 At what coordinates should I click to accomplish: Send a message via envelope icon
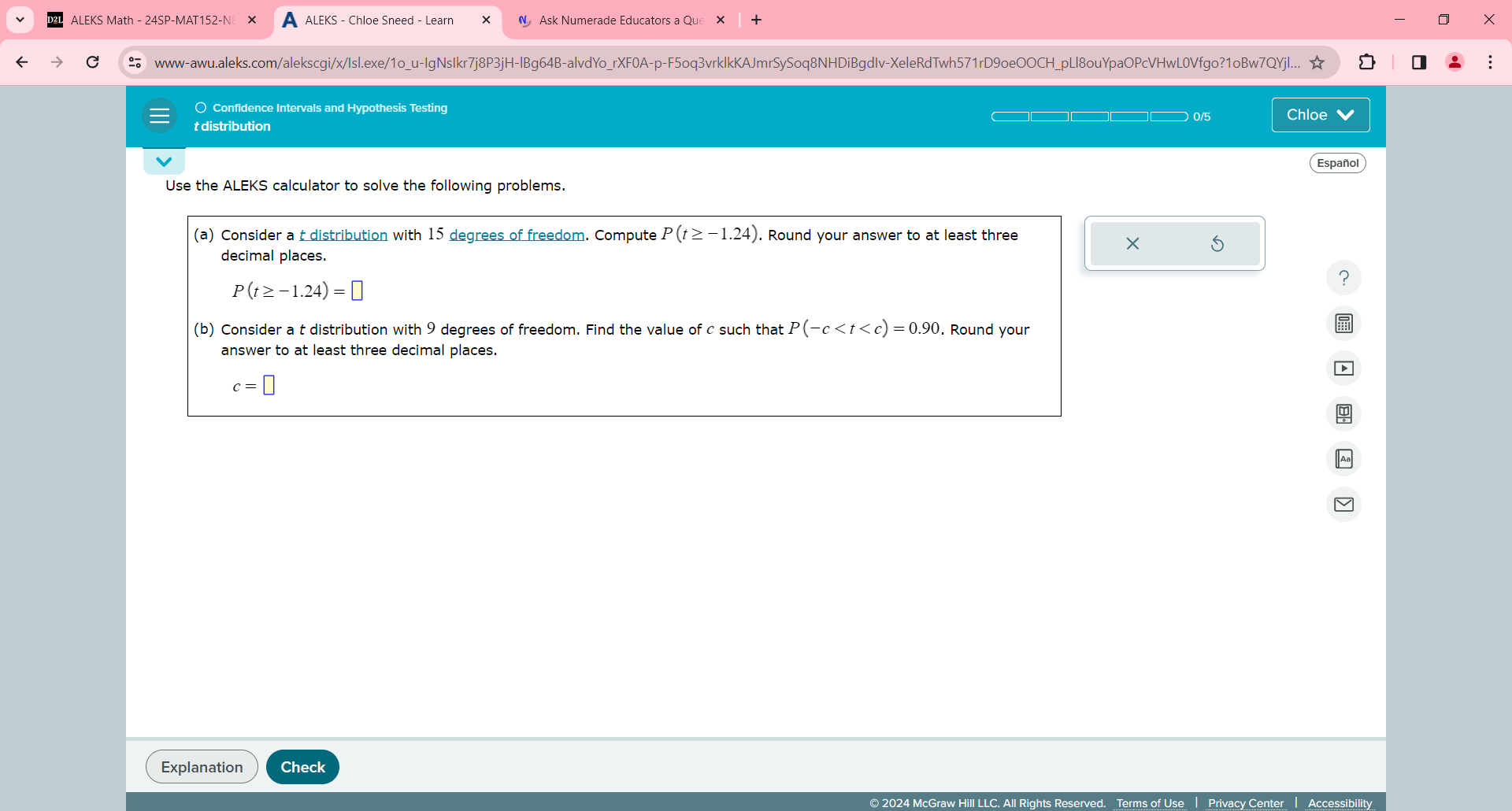(x=1343, y=504)
